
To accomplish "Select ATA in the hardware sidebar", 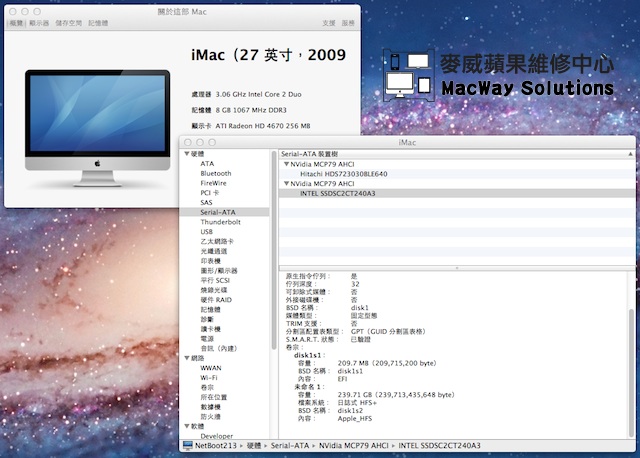I will [207, 164].
